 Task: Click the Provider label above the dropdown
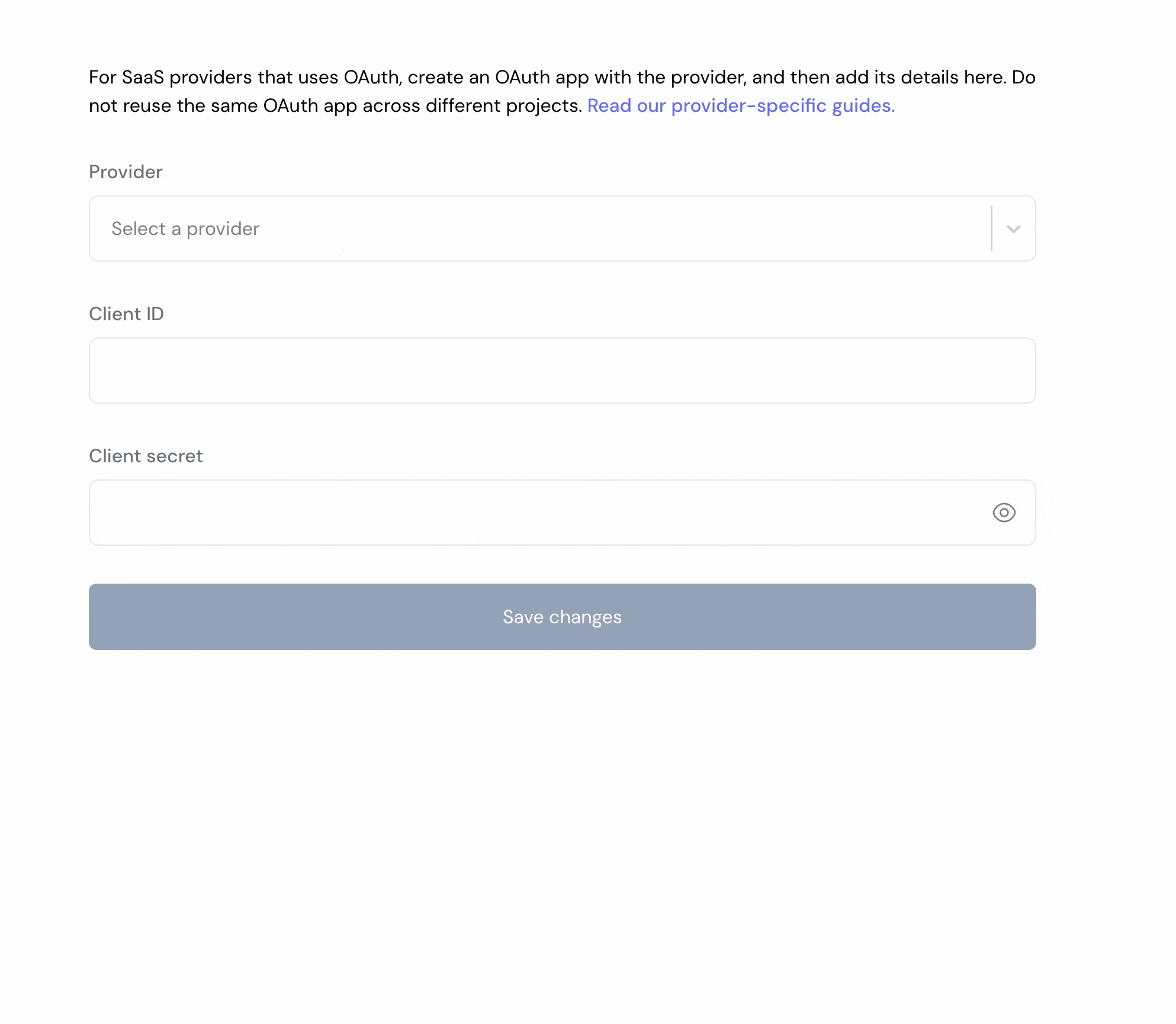click(x=125, y=172)
